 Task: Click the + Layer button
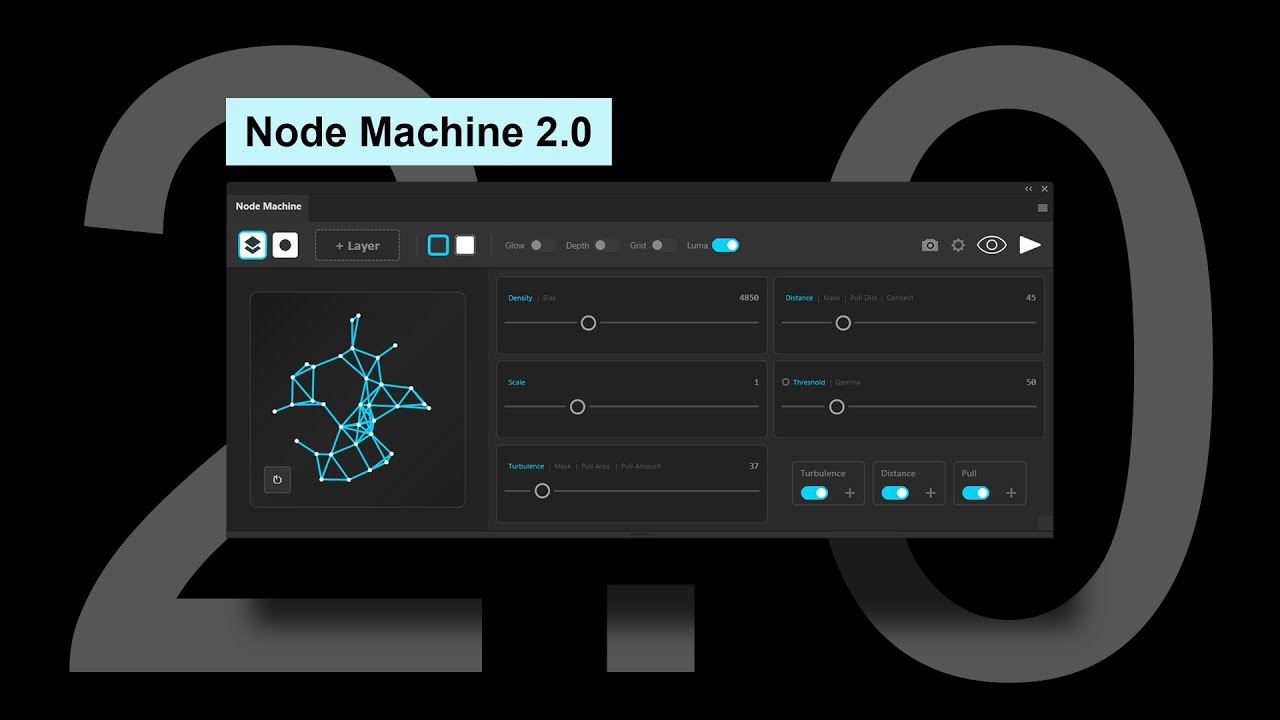(357, 245)
